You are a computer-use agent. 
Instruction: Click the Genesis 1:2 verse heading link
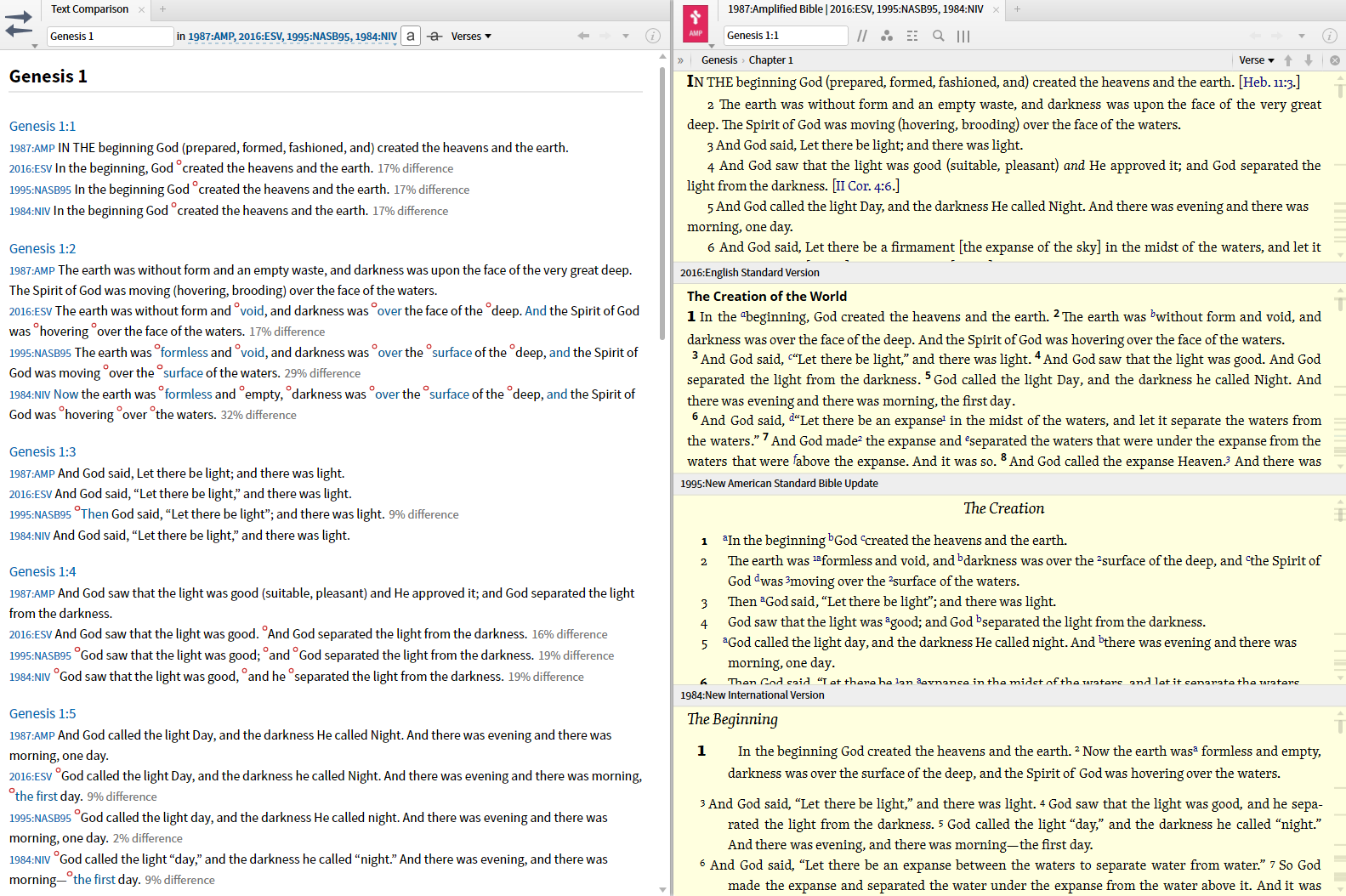click(x=43, y=248)
